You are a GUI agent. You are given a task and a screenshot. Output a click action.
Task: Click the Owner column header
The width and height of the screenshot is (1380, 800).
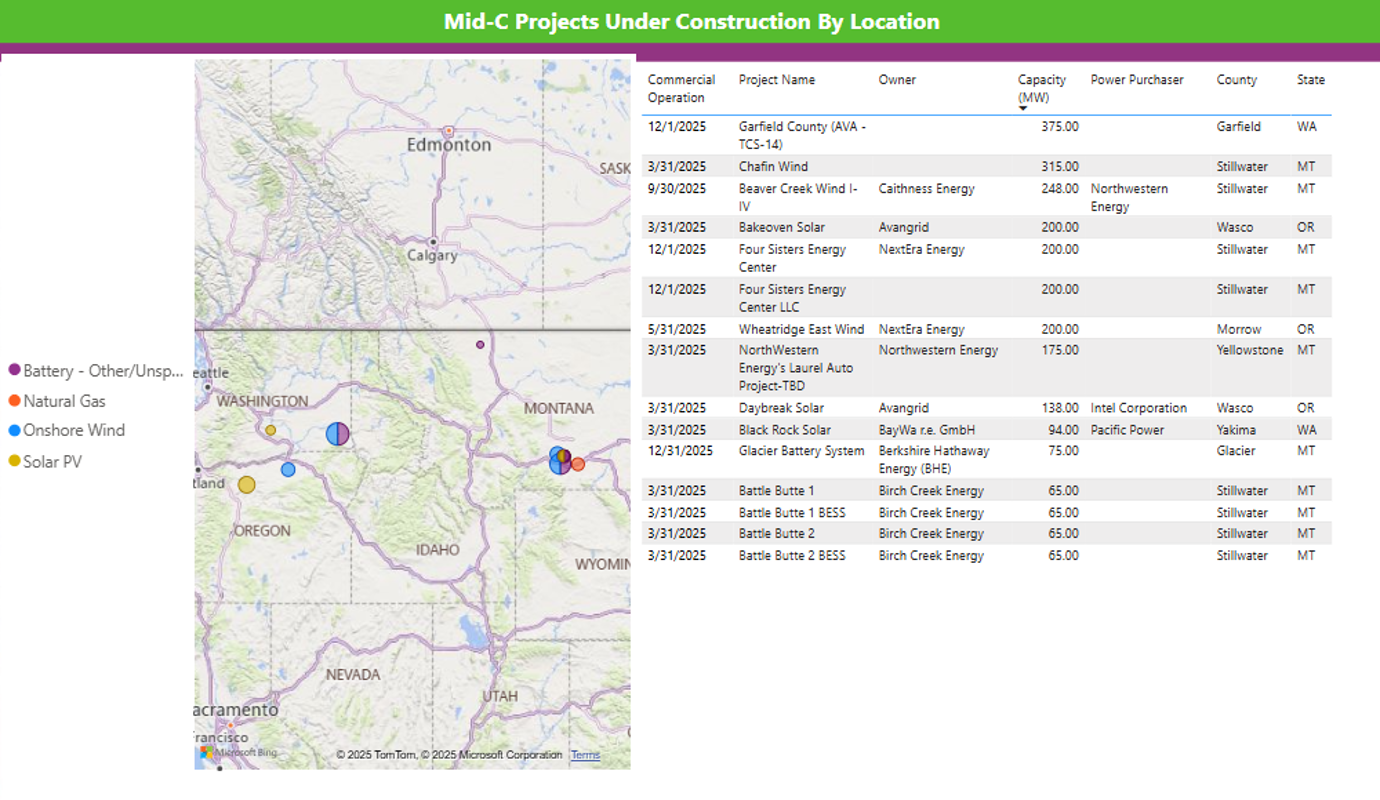pyautogui.click(x=897, y=80)
